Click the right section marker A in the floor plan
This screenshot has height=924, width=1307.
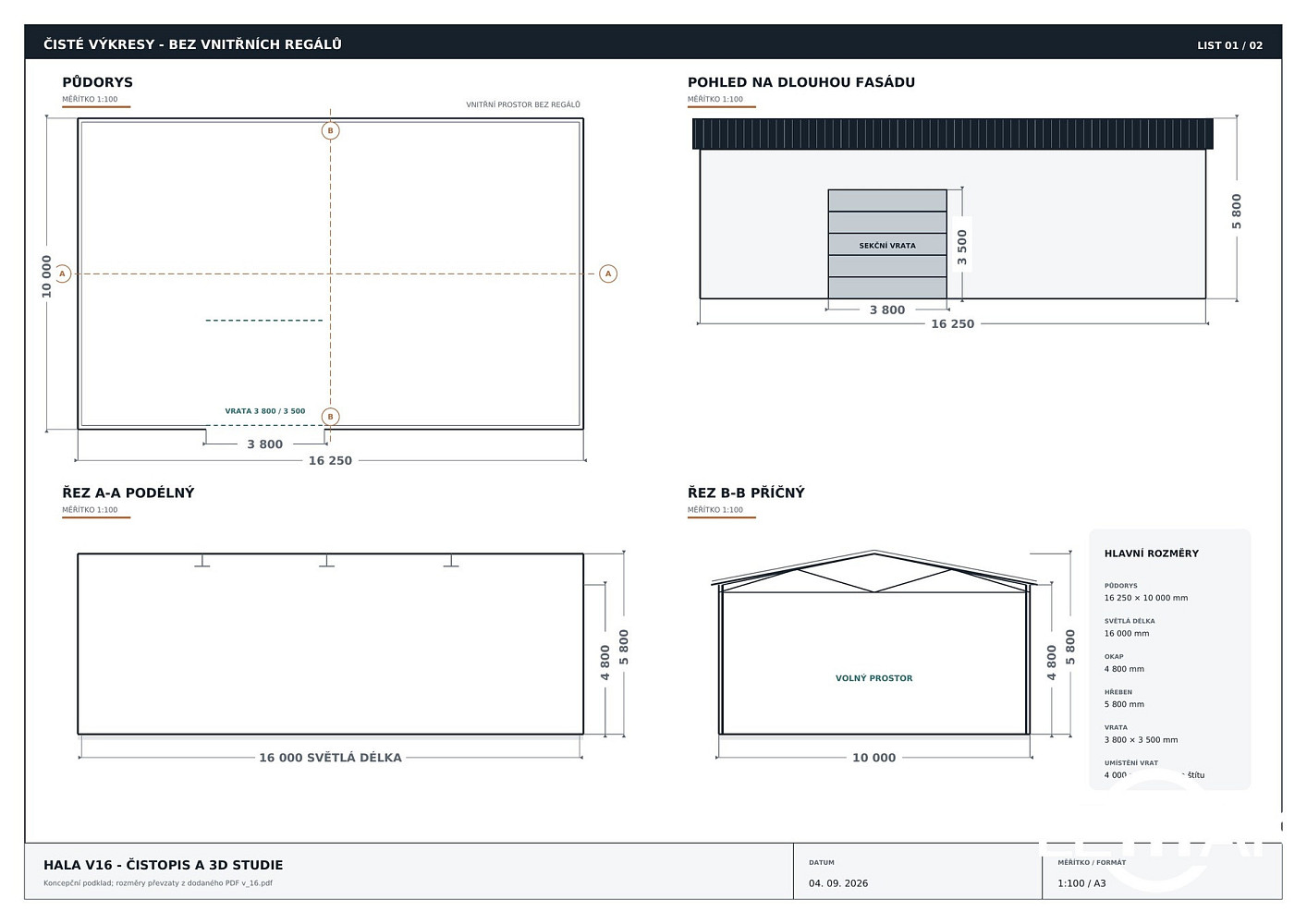point(608,274)
